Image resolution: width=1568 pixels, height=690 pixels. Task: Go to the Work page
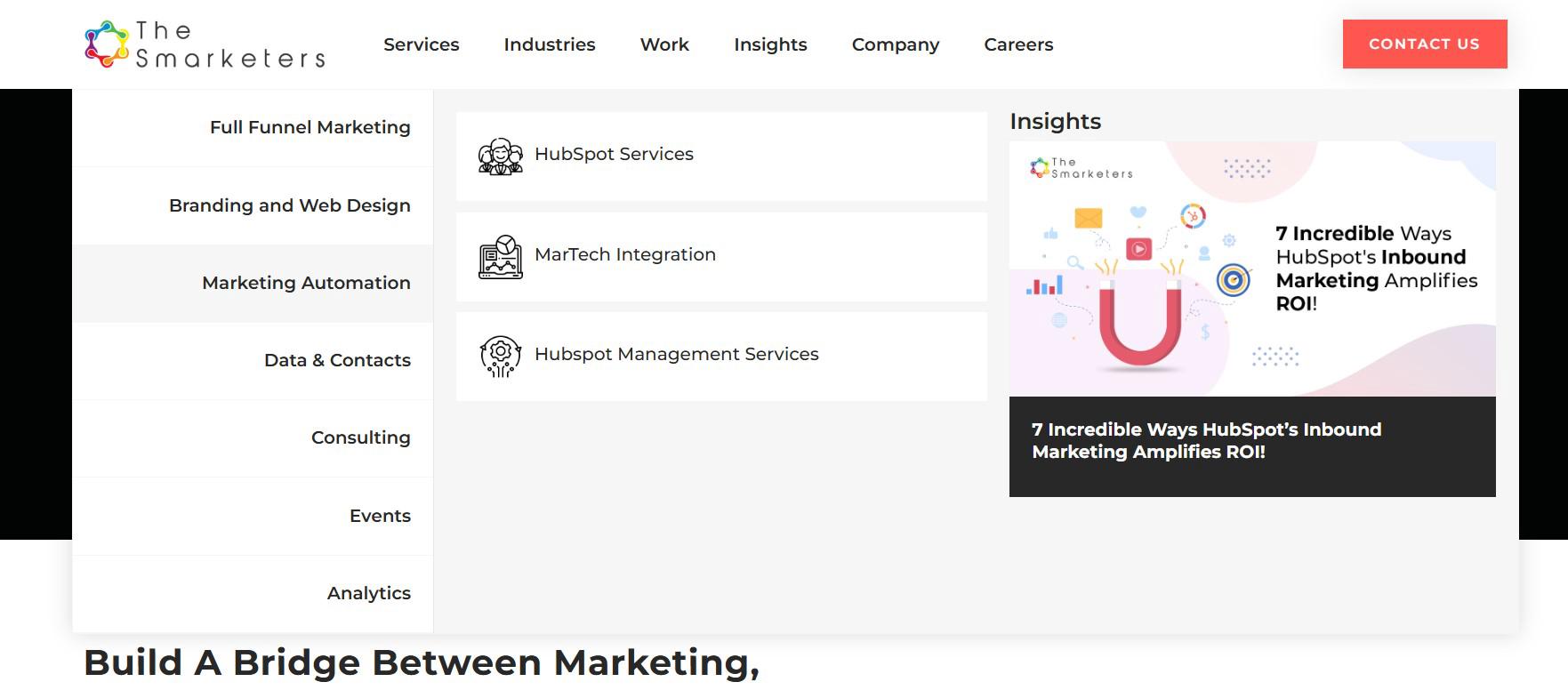[664, 44]
